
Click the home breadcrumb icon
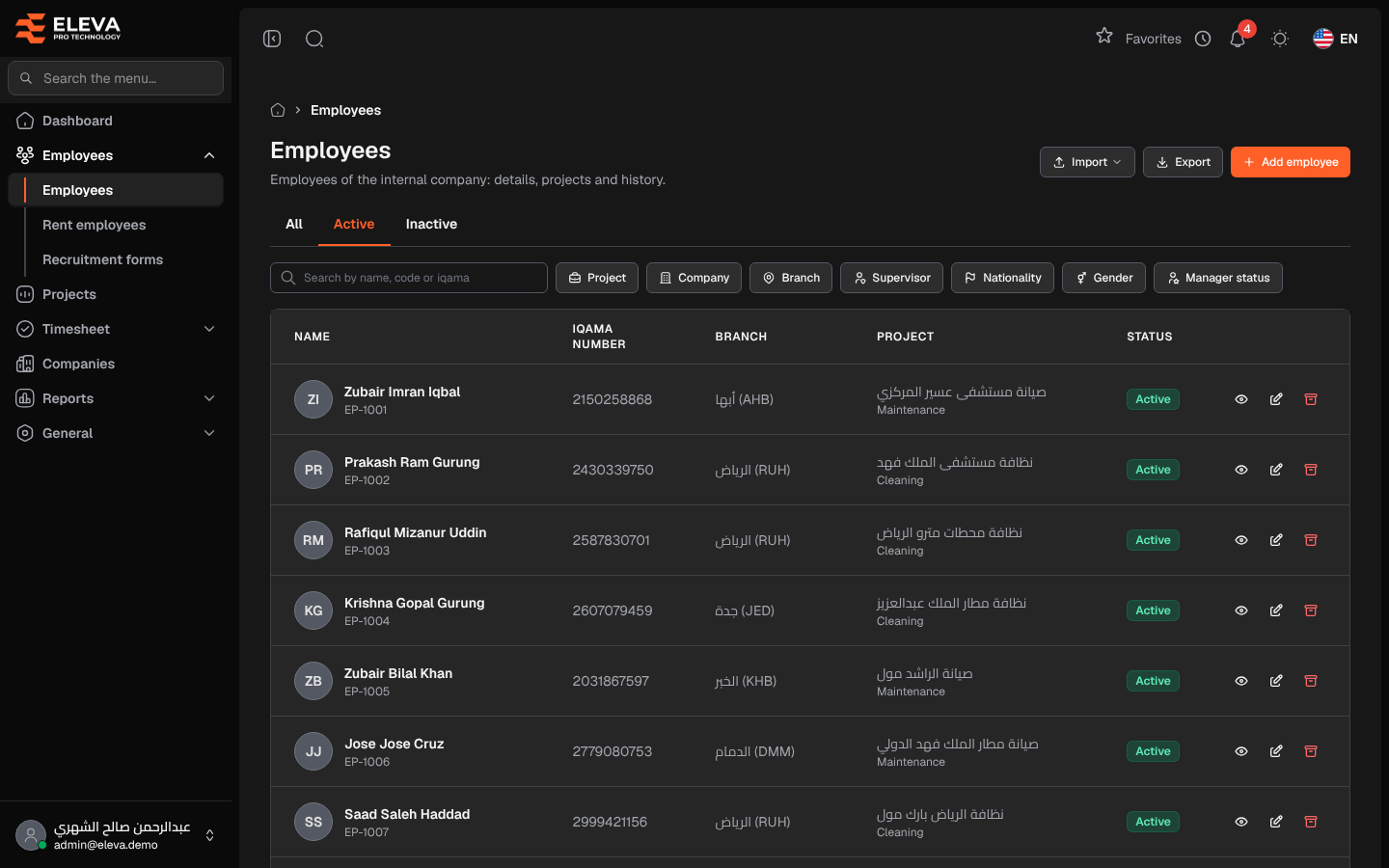278,110
